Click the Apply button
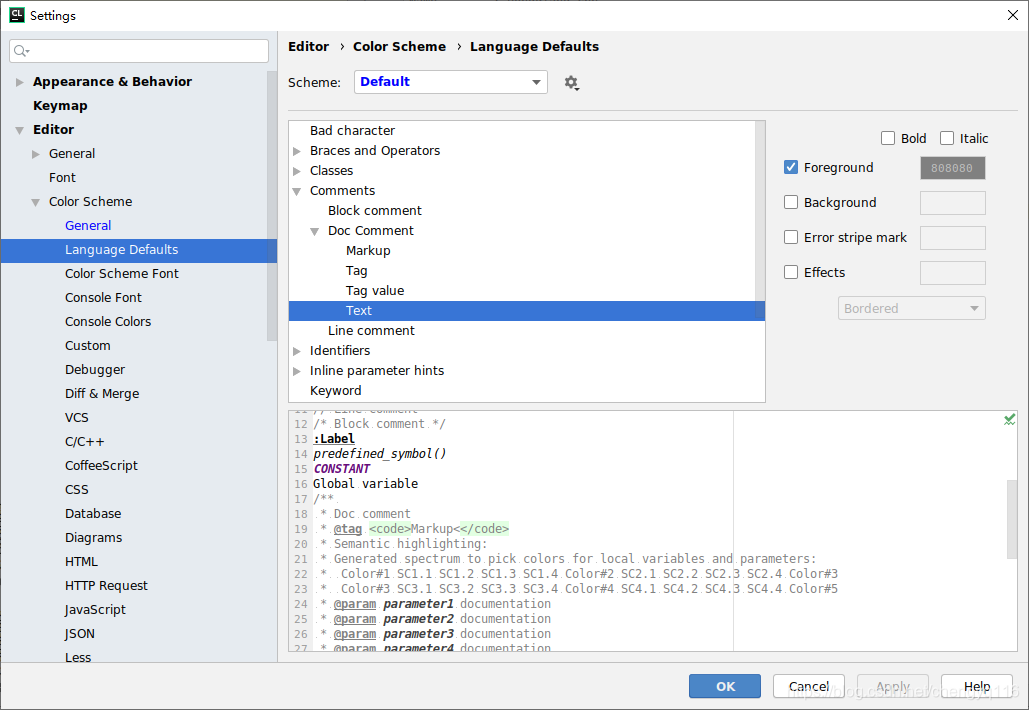Viewport: 1029px width, 710px height. (x=892, y=686)
